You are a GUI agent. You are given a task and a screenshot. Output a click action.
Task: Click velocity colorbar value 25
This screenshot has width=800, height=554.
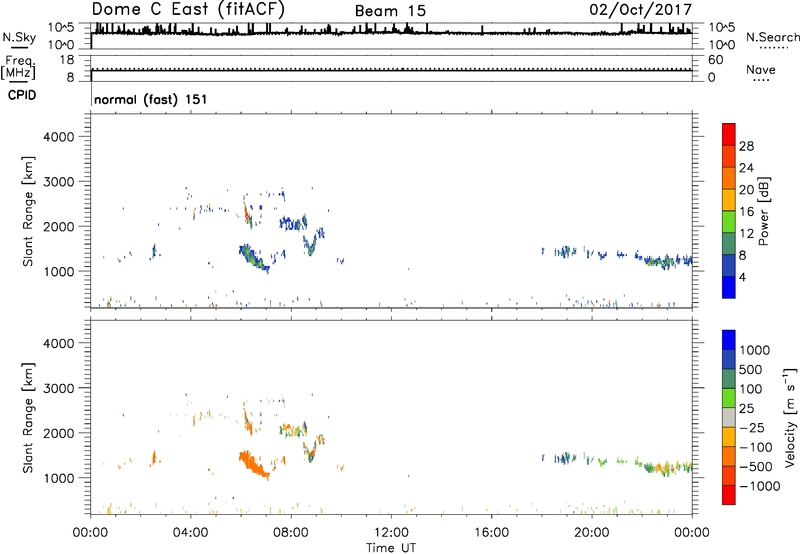(746, 409)
